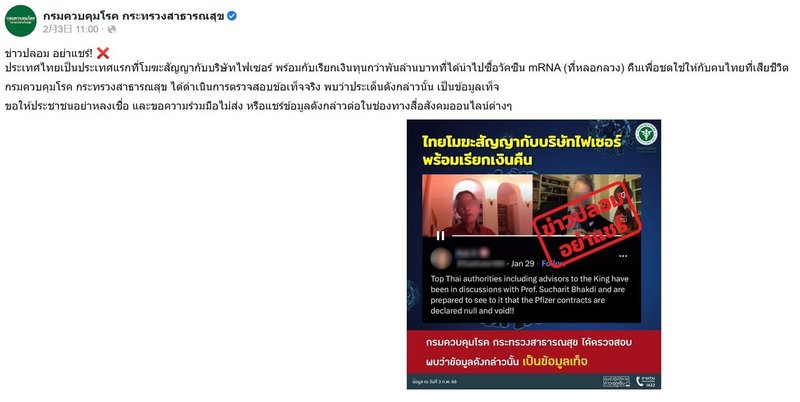
Task: Click the tweet text about Pfizer contracts
Action: click(x=530, y=295)
